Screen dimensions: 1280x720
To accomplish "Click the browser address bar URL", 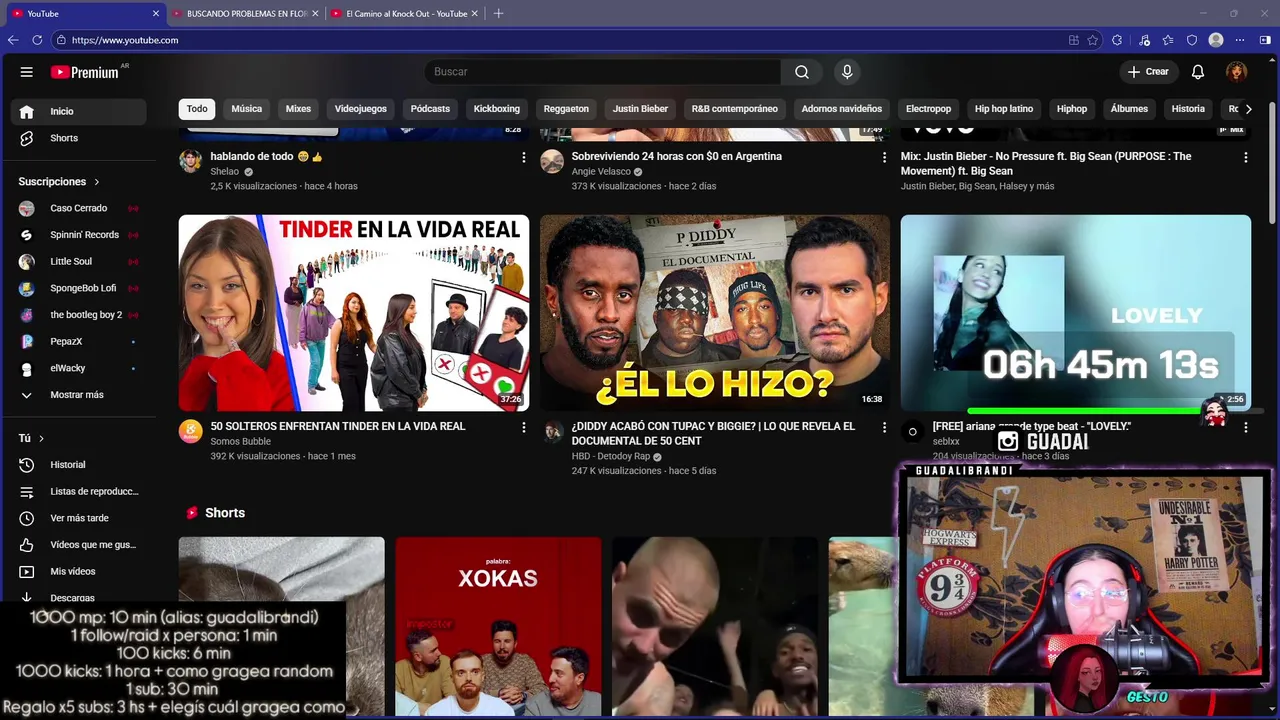I will (x=125, y=40).
